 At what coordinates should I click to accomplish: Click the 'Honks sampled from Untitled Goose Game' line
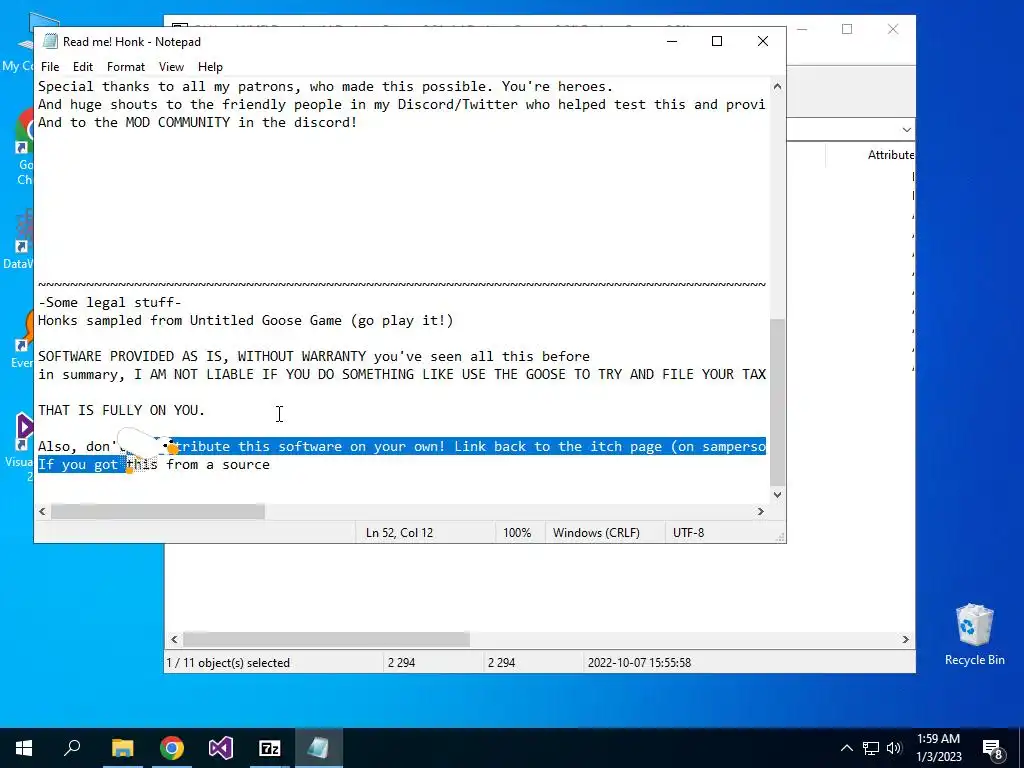tap(246, 321)
